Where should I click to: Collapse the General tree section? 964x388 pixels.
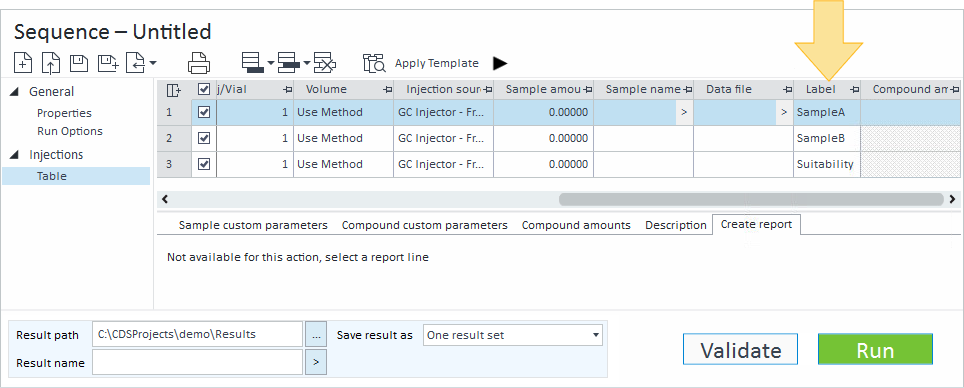(x=15, y=92)
